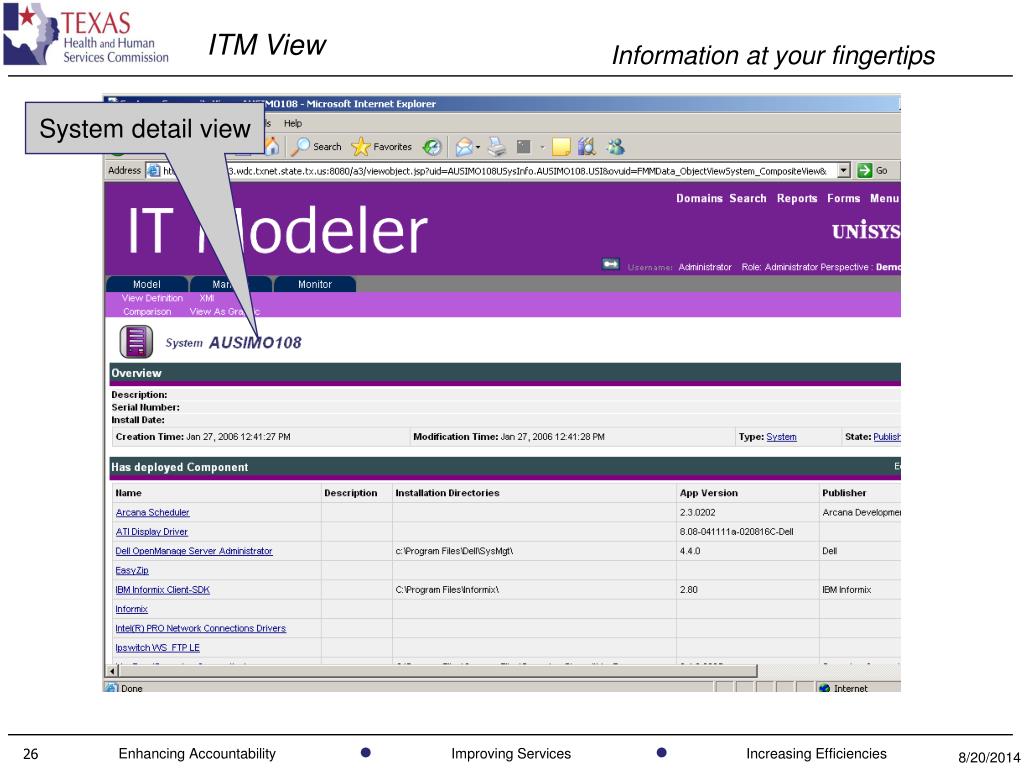This screenshot has width=1024, height=768.
Task: Click the System AUSIMO108 title text
Action: click(234, 343)
